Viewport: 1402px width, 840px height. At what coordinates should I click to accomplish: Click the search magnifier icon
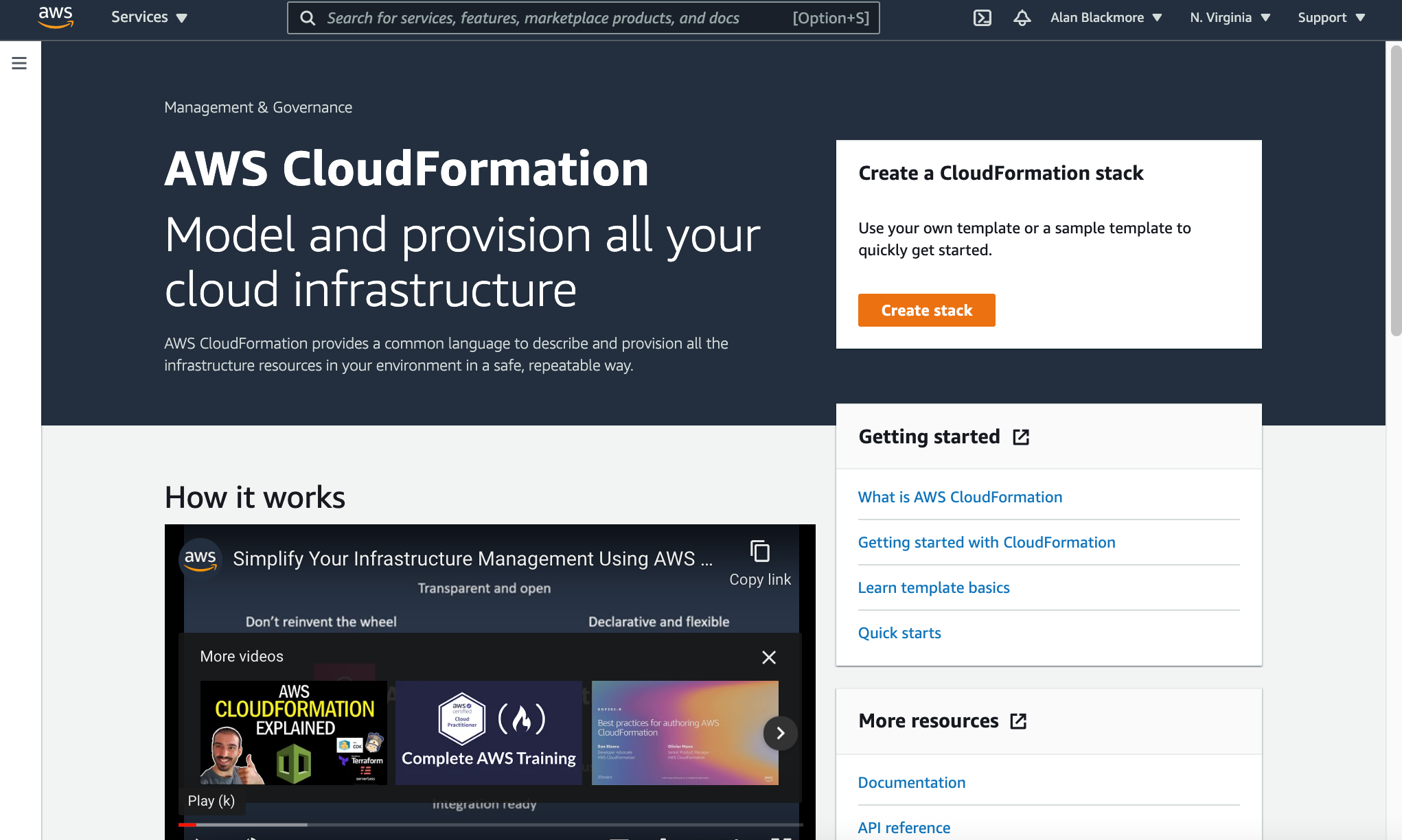pos(308,18)
